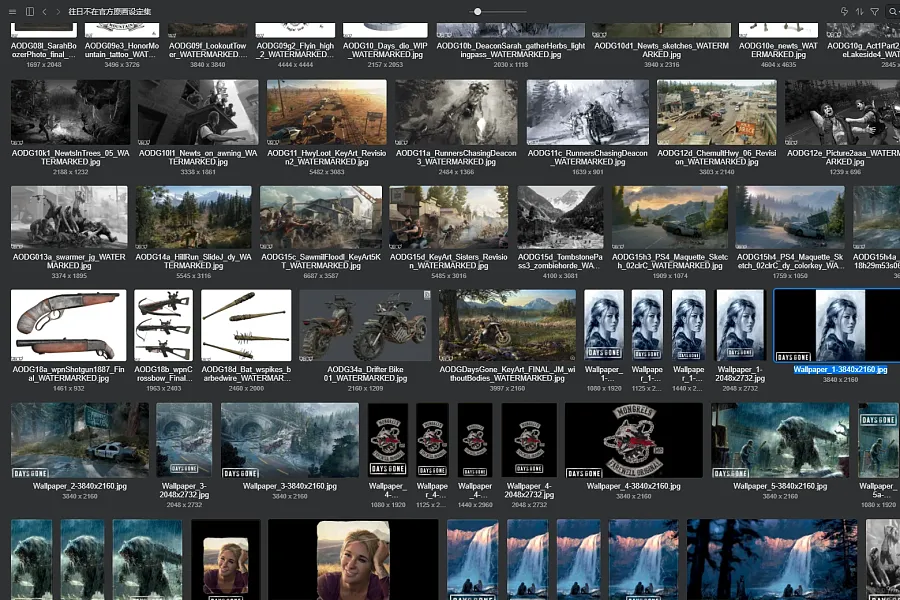Go back with the left arrow
Viewport: 900px width, 600px height.
[x=44, y=11]
